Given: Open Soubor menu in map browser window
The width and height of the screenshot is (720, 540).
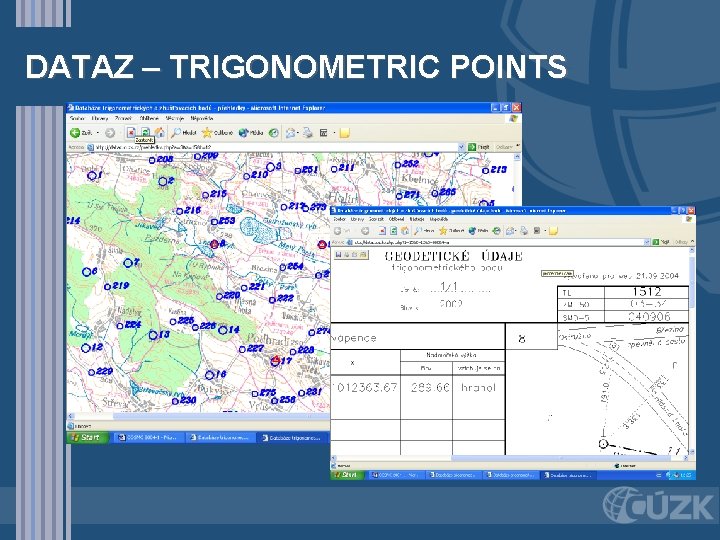Looking at the screenshot, I should (x=77, y=118).
